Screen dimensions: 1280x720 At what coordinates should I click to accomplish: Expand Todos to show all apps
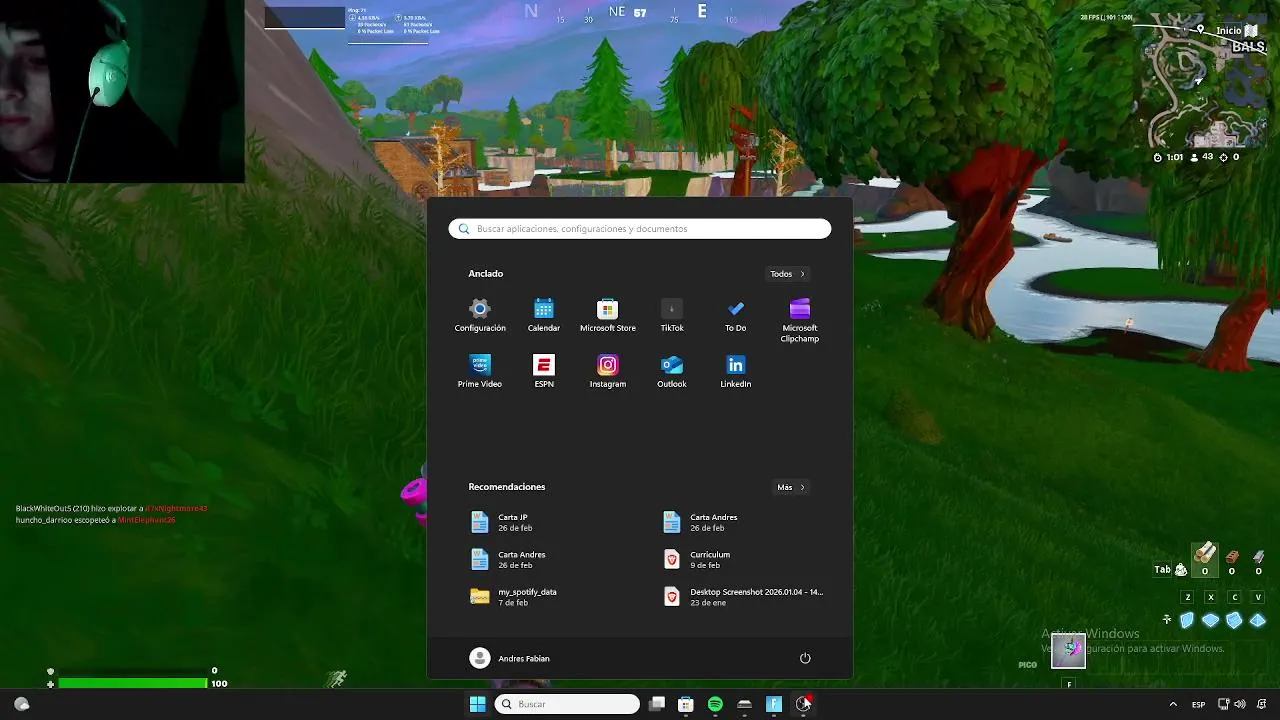[788, 274]
